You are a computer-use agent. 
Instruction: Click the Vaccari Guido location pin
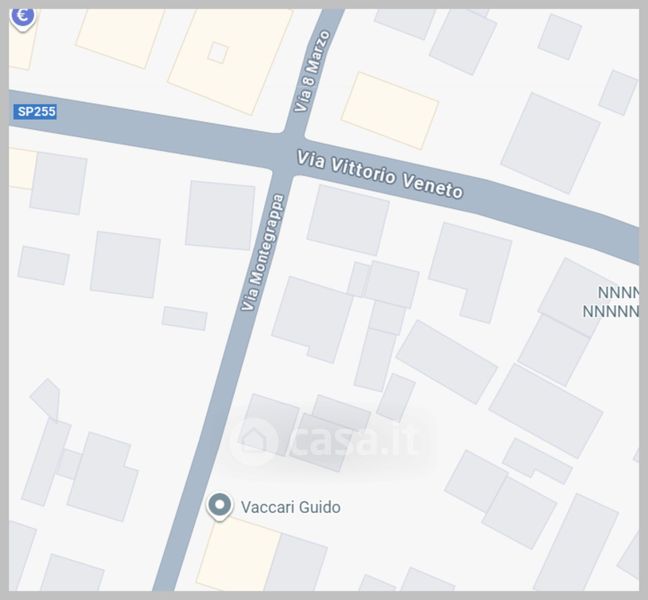[x=219, y=506]
